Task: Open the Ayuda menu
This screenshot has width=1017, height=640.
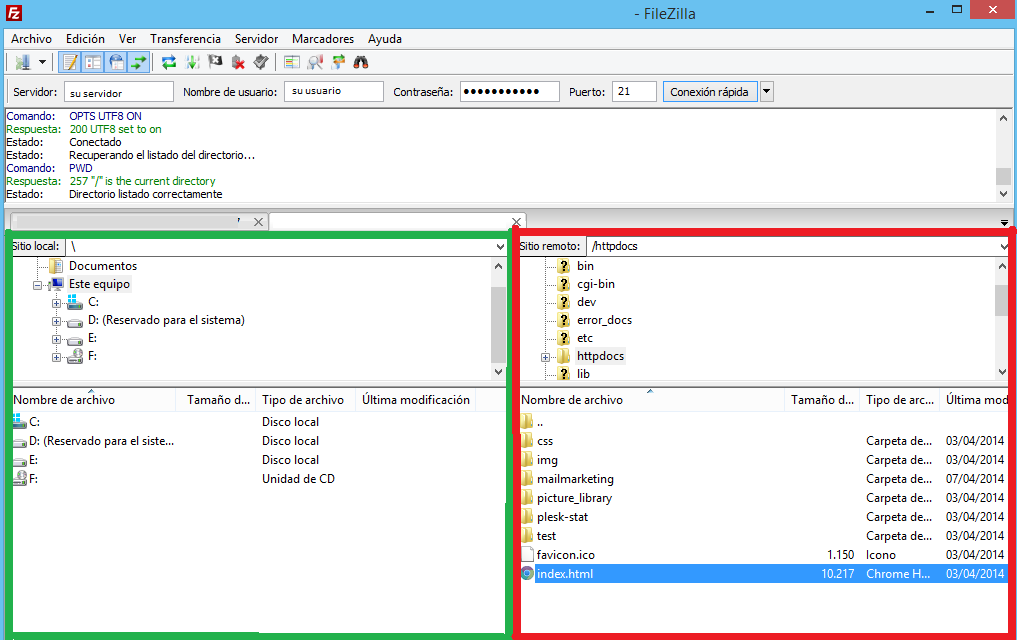Action: click(x=385, y=39)
